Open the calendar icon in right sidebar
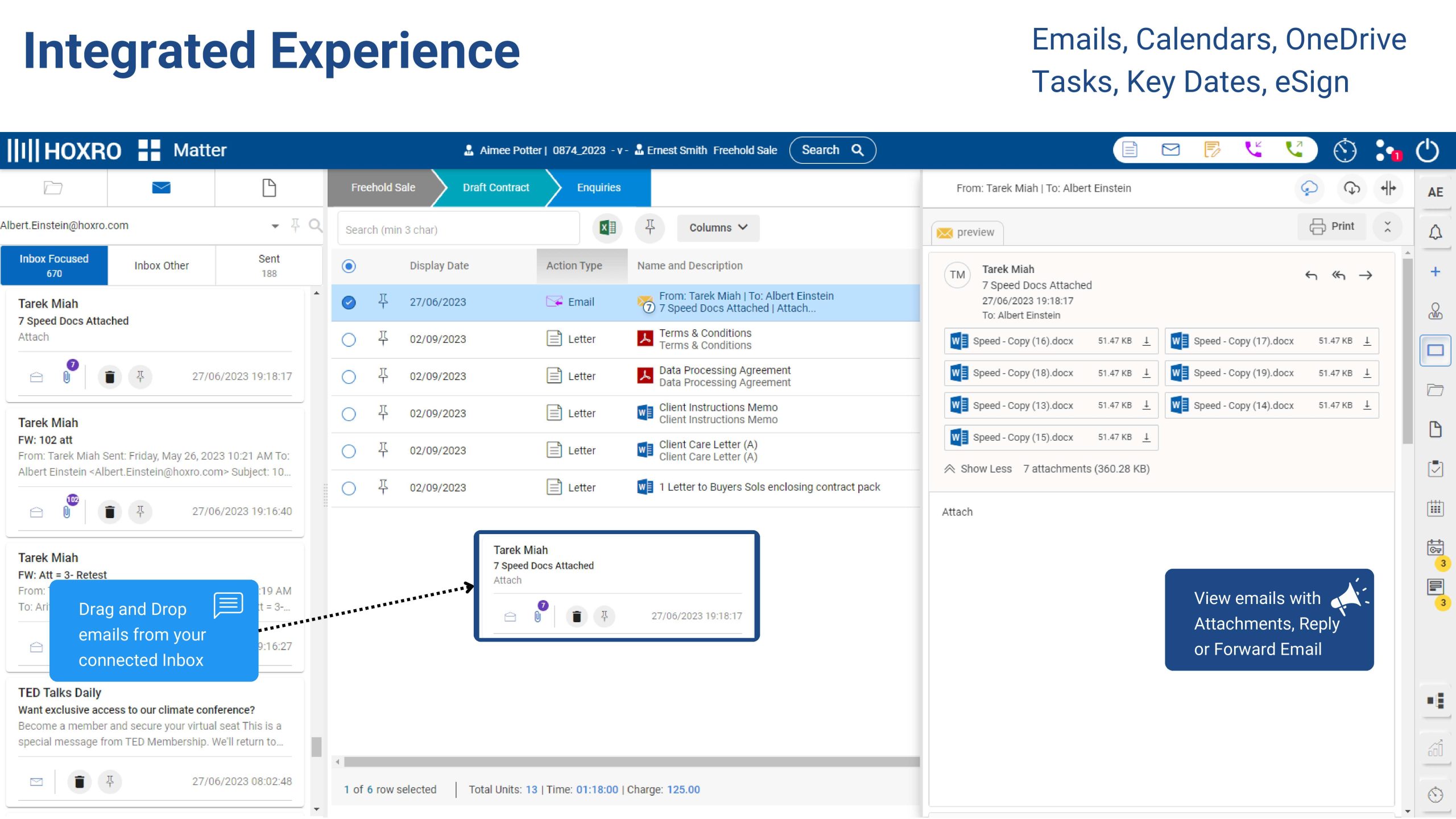This screenshot has height=819, width=1456. point(1435,508)
